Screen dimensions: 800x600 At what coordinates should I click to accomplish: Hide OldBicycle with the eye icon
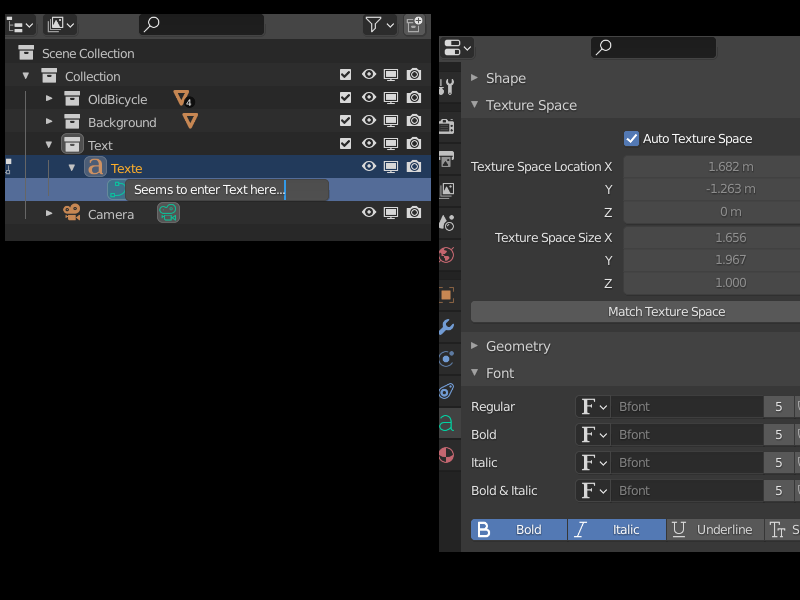click(x=369, y=97)
